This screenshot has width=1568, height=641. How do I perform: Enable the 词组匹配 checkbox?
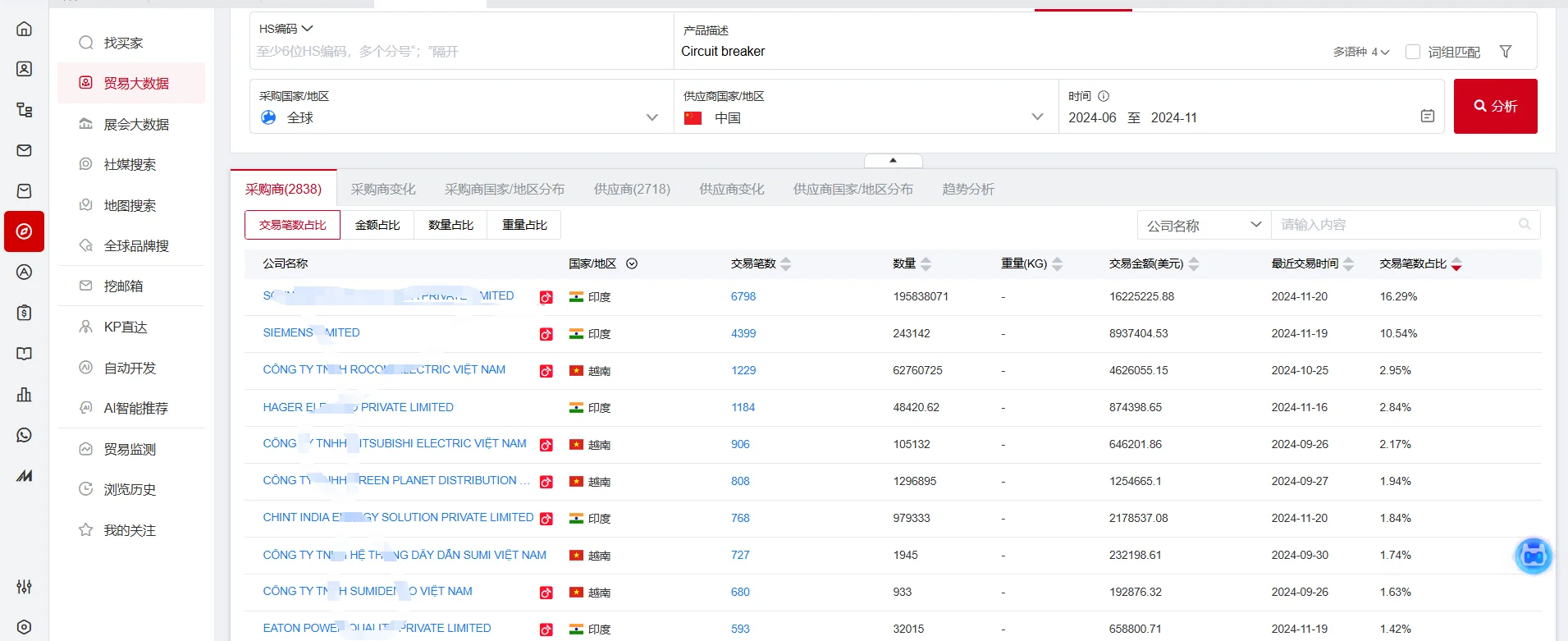coord(1413,52)
